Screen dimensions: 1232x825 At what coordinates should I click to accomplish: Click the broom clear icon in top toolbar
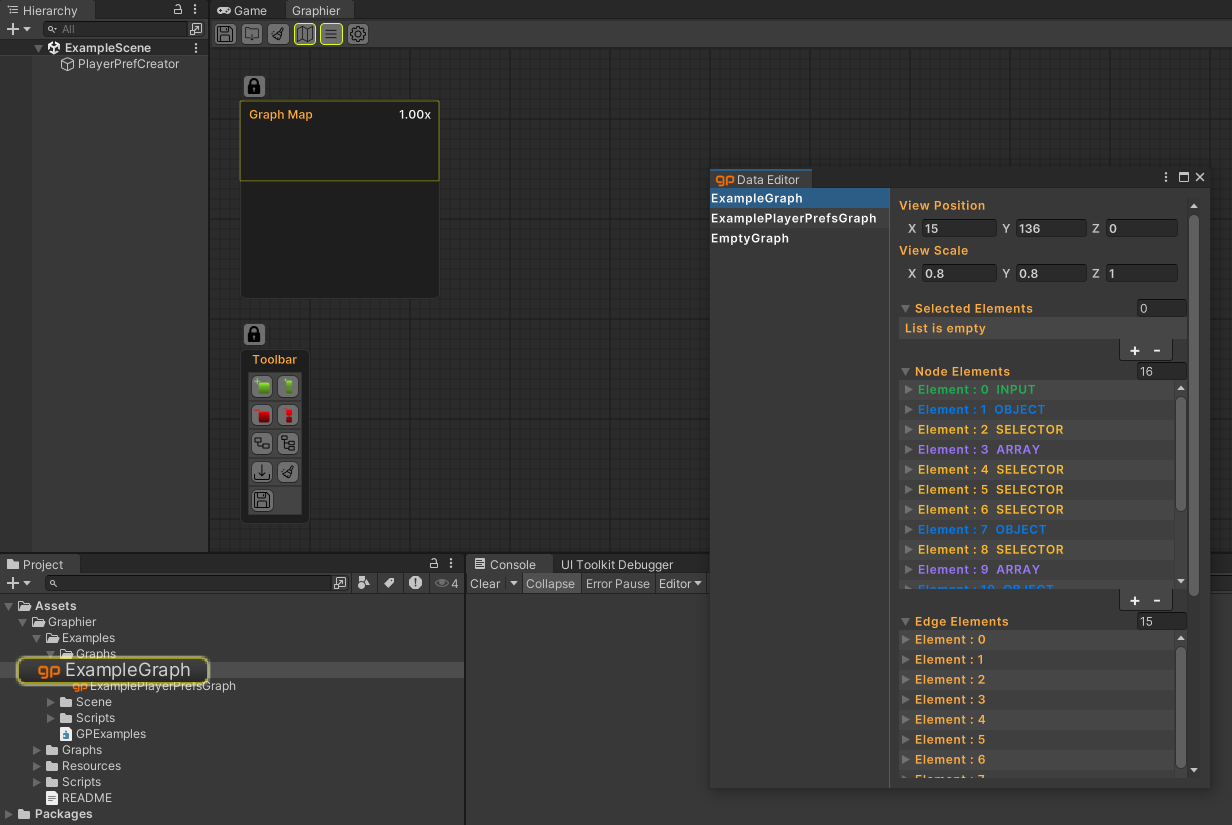point(279,34)
